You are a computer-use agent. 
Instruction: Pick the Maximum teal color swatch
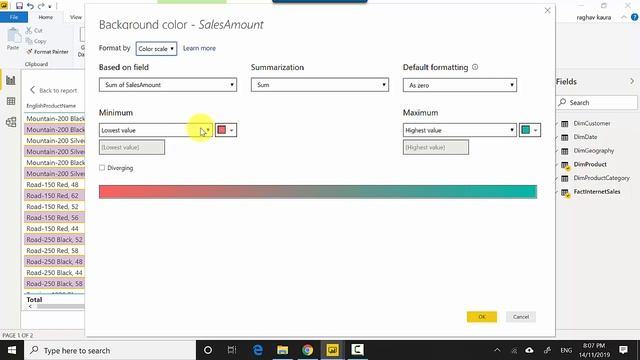click(x=530, y=130)
